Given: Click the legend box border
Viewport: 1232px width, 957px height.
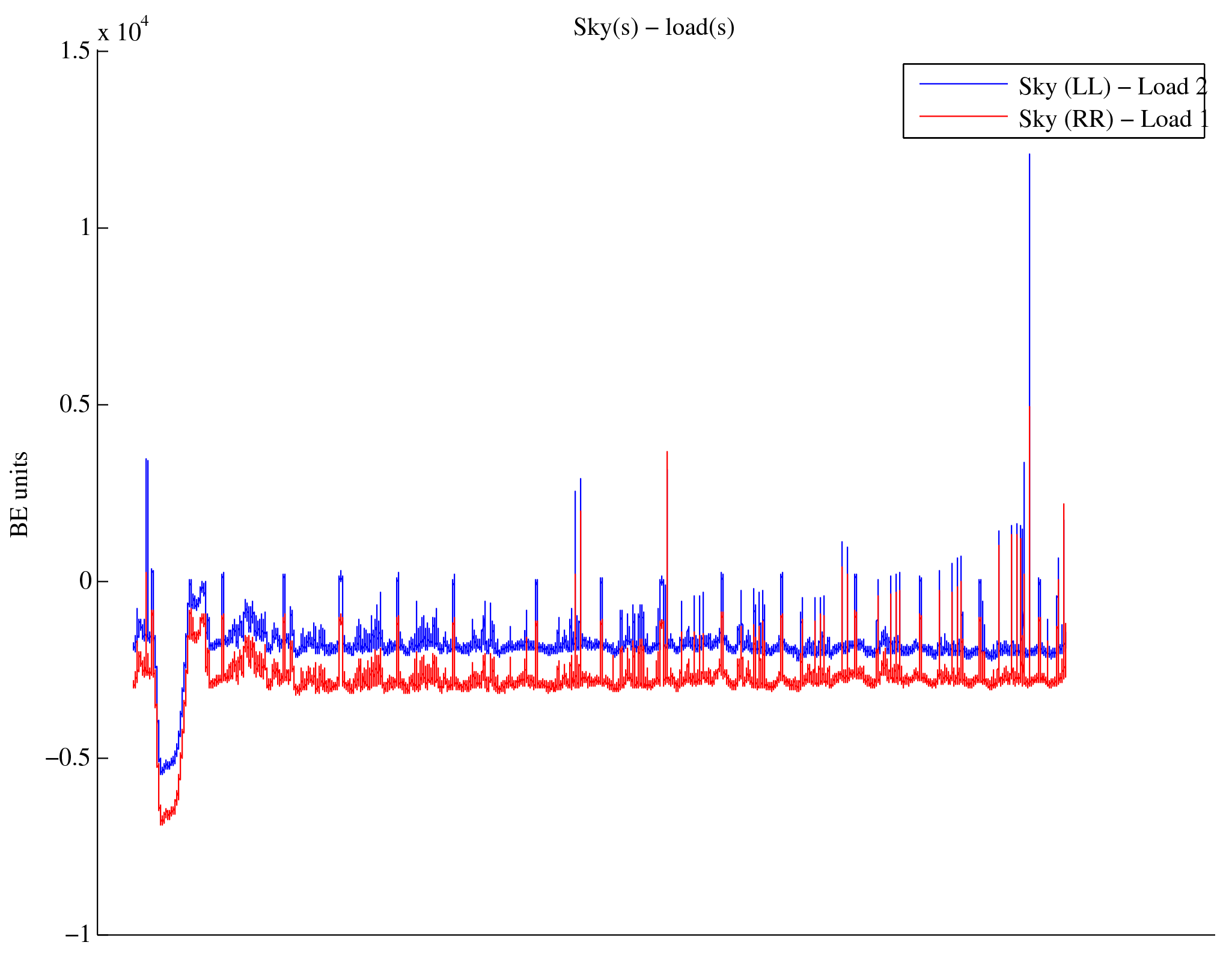Looking at the screenshot, I should (x=903, y=101).
